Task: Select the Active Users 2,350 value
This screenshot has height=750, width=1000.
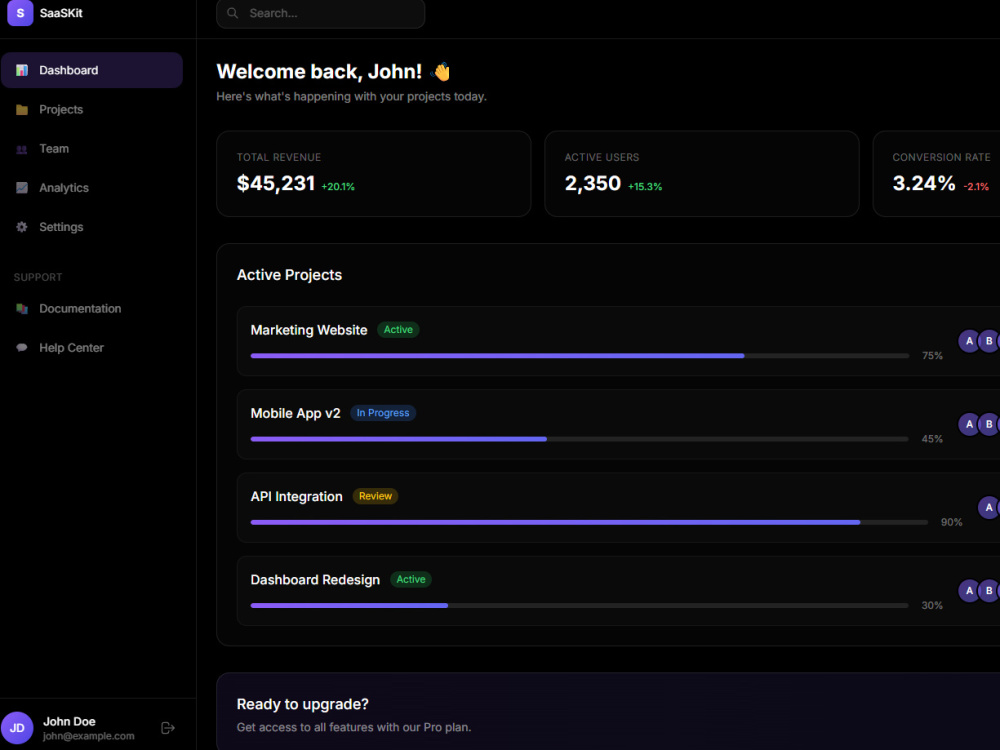Action: point(592,183)
